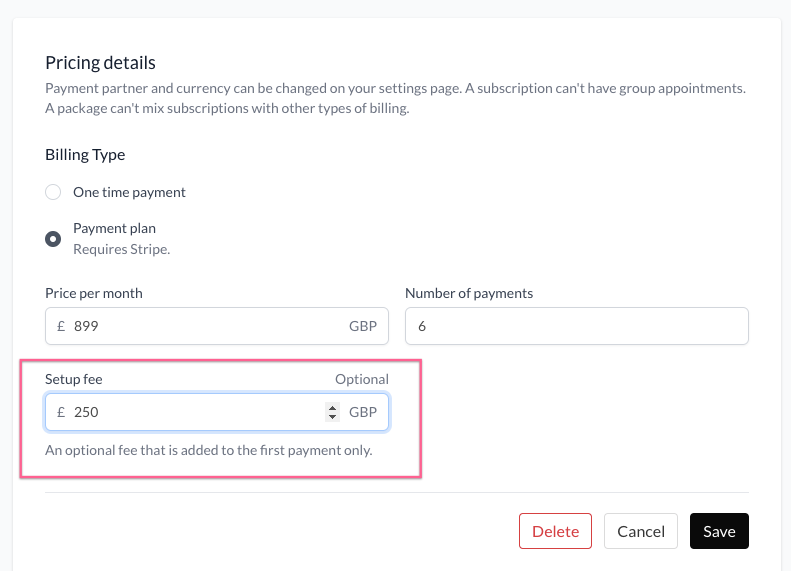
Task: Focus the Number of payments field
Action: click(x=576, y=326)
